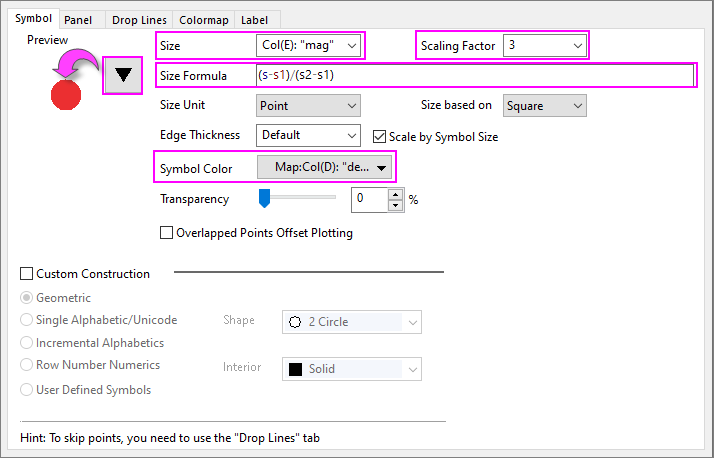Click the Transparency percentage value field
This screenshot has width=714, height=458.
point(368,199)
